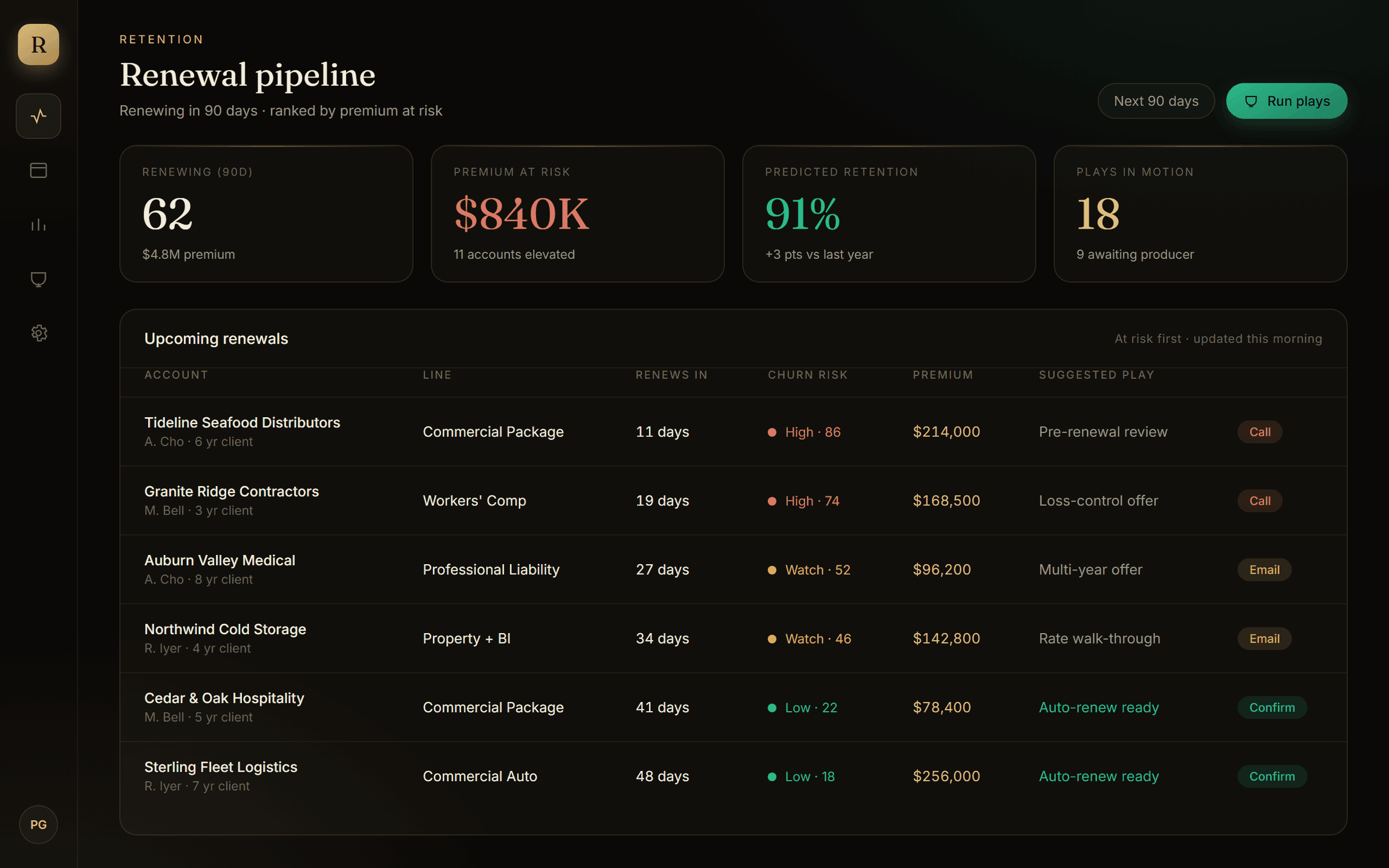This screenshot has width=1389, height=868.
Task: Click the High · 86 churn risk value
Action: tap(804, 432)
